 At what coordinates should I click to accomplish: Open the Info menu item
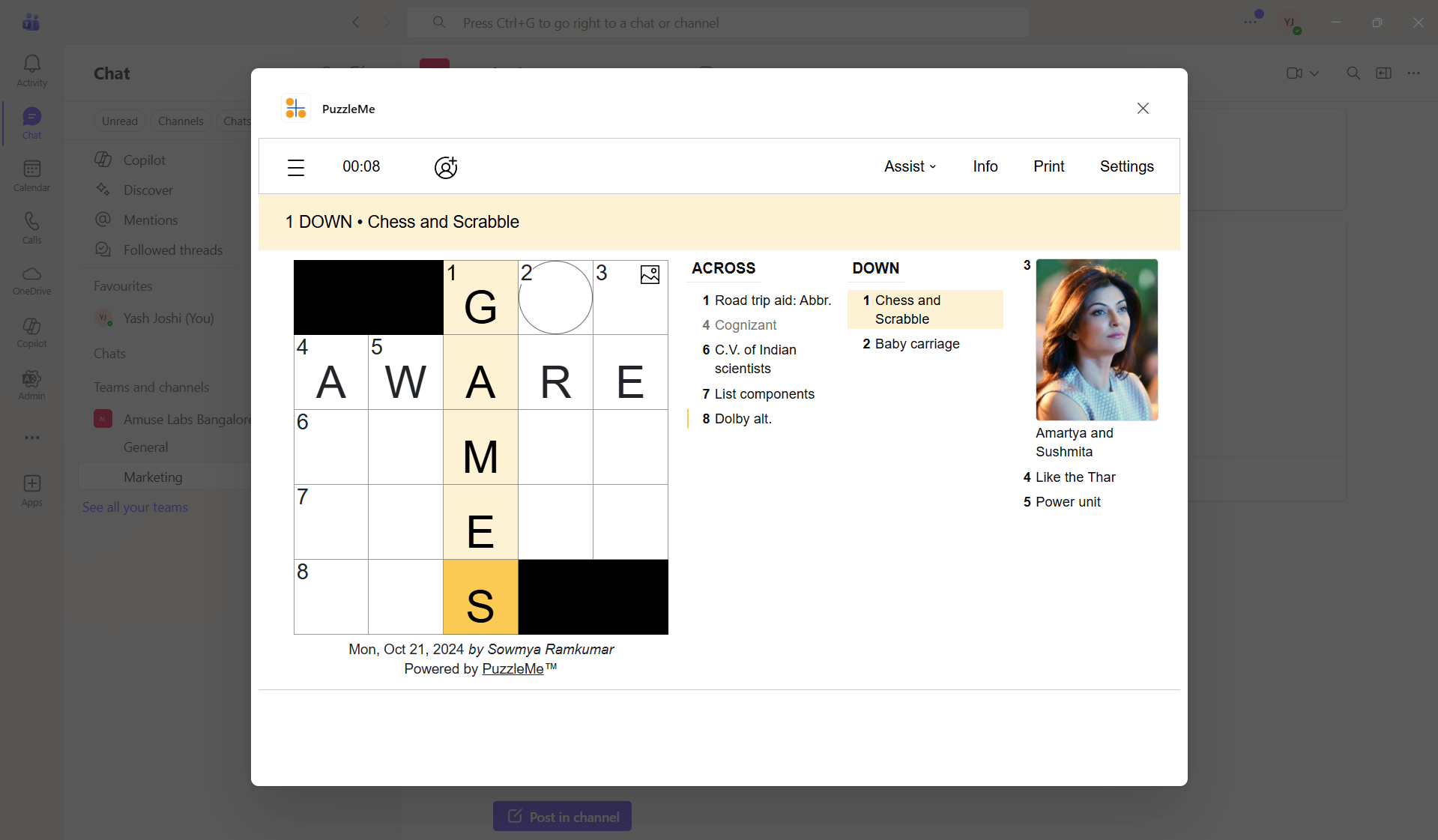point(985,166)
